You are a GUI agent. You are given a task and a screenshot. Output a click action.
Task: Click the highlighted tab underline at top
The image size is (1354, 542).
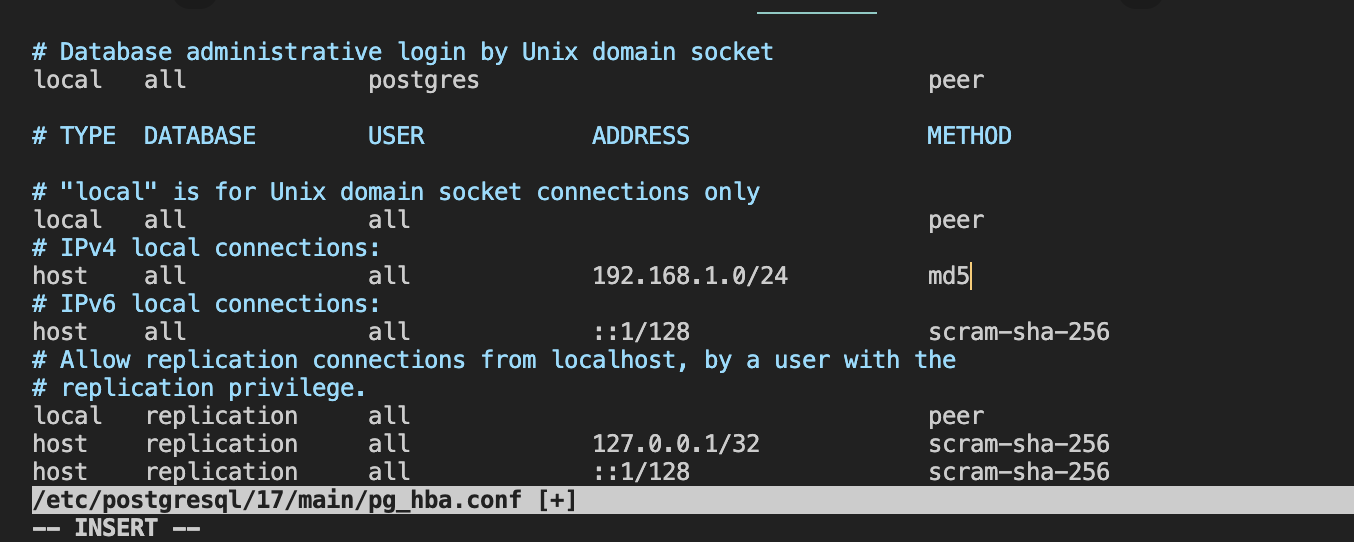pos(817,12)
